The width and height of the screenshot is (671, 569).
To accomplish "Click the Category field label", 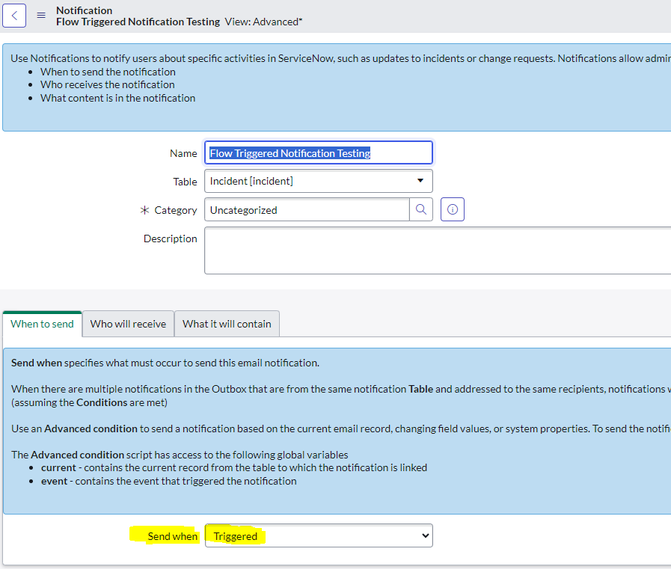I will 175,210.
